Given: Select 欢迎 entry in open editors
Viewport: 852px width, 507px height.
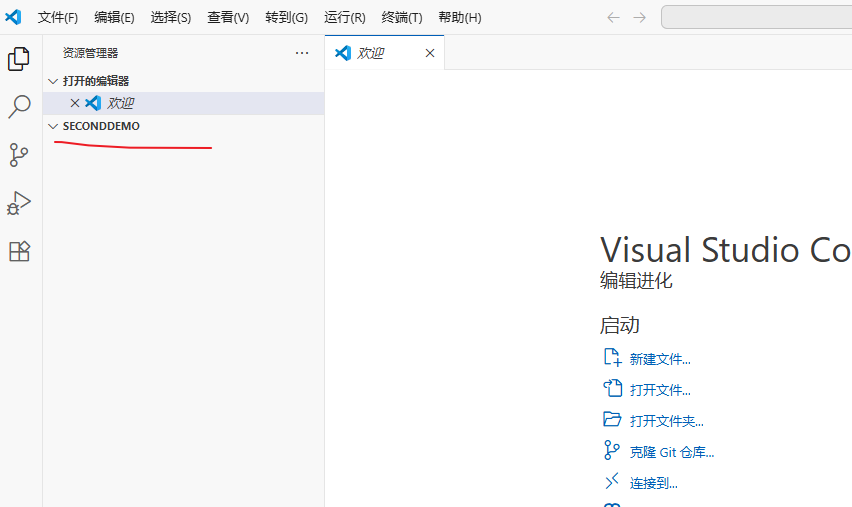Looking at the screenshot, I should [x=184, y=103].
